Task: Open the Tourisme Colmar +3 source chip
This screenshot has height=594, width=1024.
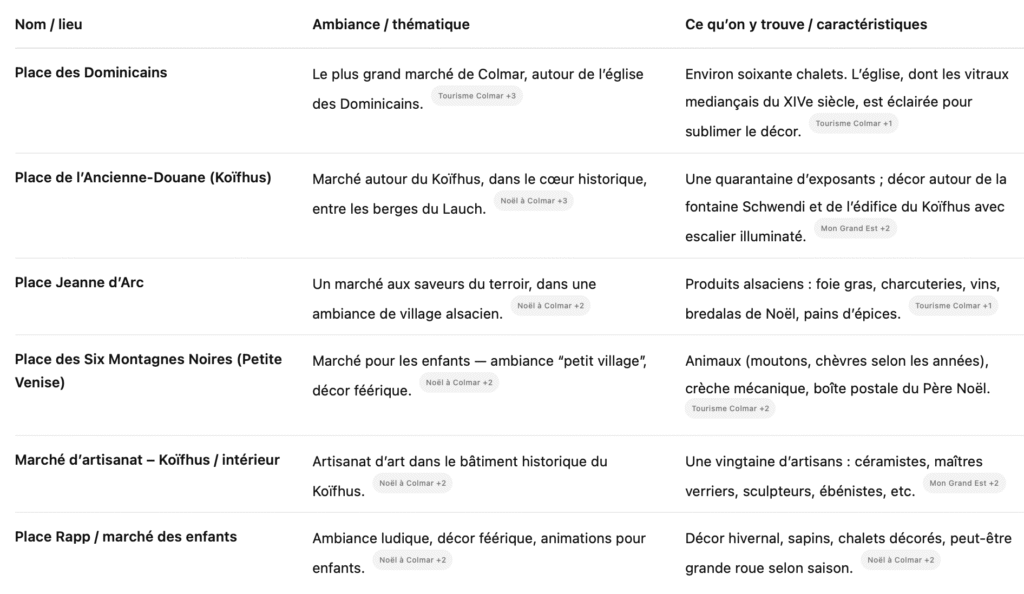Action: (x=477, y=96)
